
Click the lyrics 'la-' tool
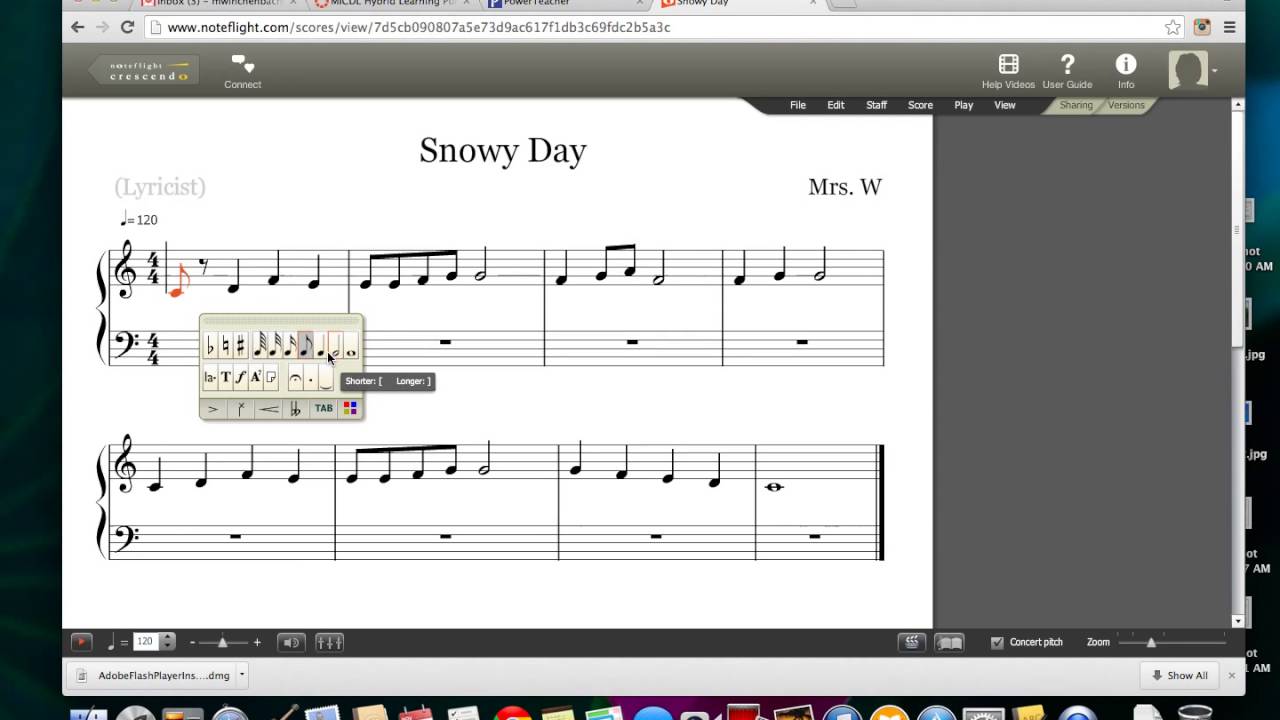pos(210,377)
